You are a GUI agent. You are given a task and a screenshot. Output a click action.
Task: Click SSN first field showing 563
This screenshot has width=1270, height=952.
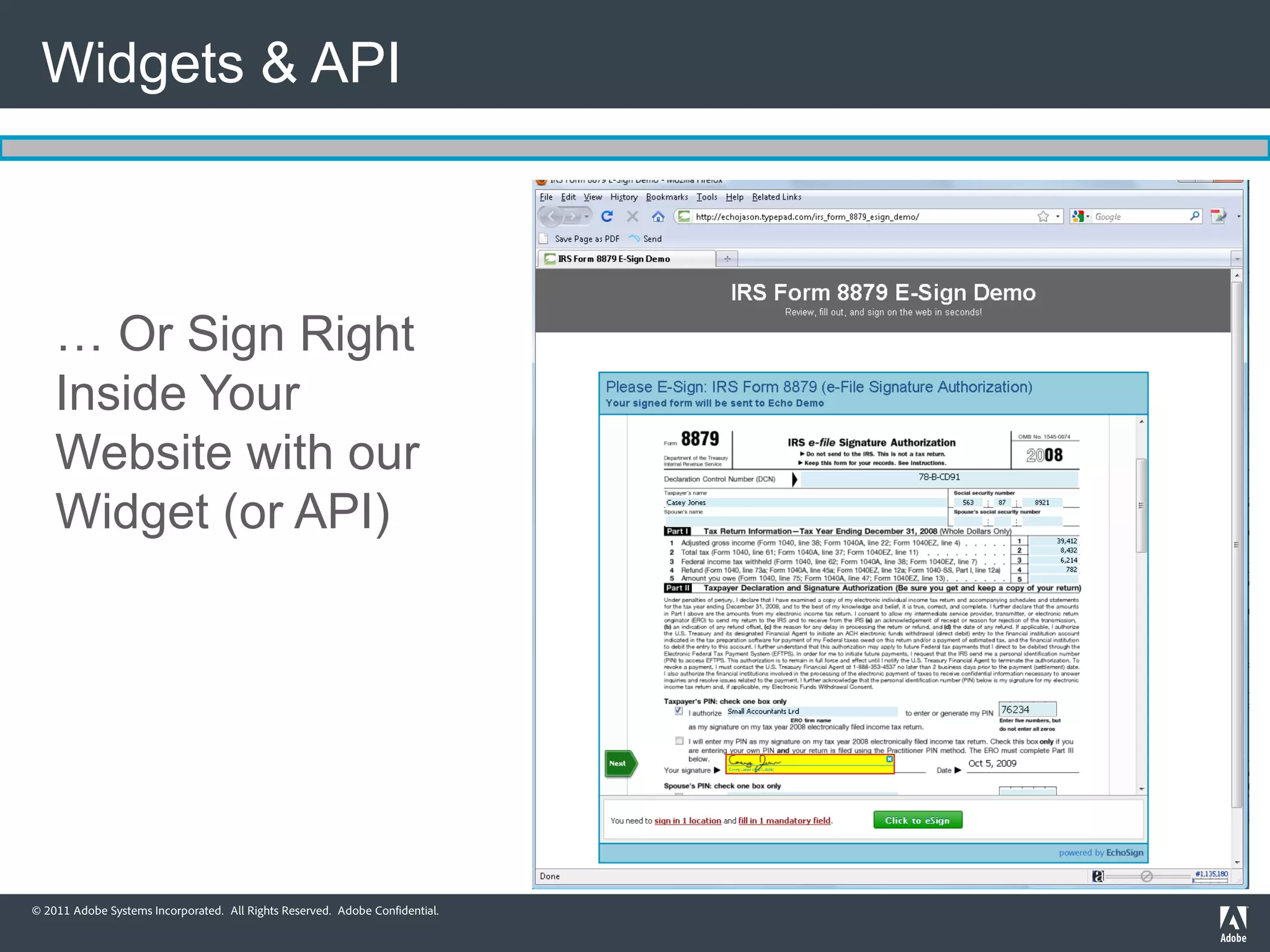tap(968, 503)
